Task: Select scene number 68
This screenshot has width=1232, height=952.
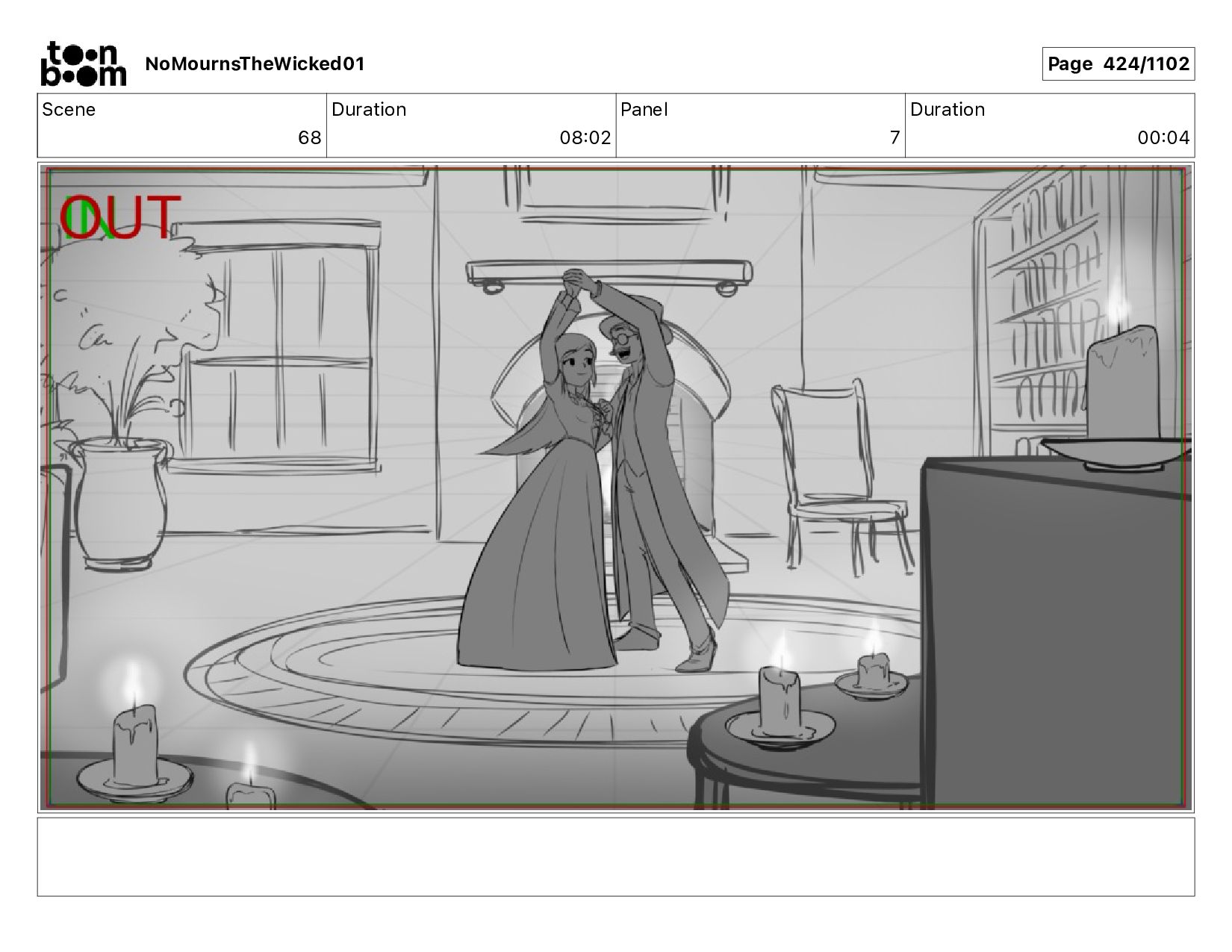Action: 309,138
